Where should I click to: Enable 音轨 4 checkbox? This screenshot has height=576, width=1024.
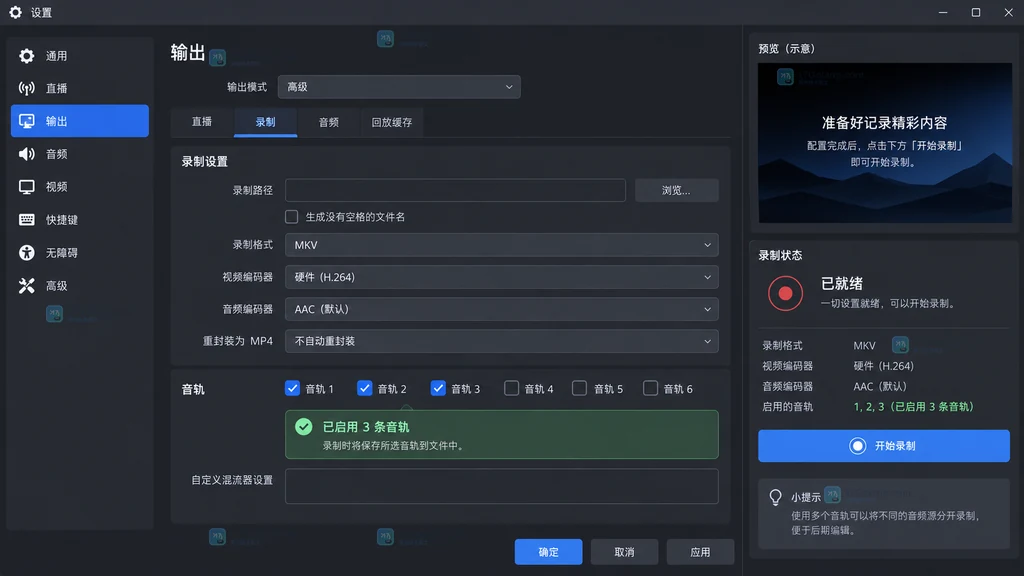[511, 389]
